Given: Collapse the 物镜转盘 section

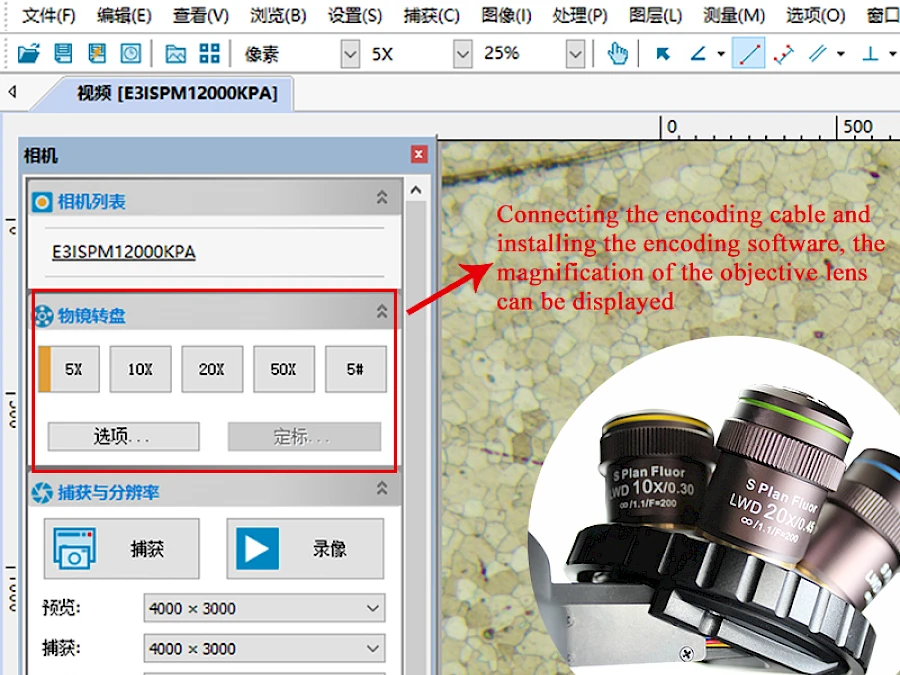Looking at the screenshot, I should click(x=382, y=312).
